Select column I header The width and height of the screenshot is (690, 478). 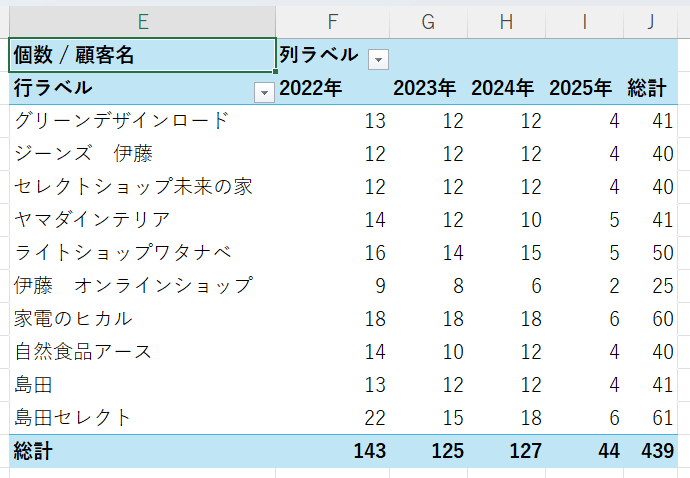point(584,21)
